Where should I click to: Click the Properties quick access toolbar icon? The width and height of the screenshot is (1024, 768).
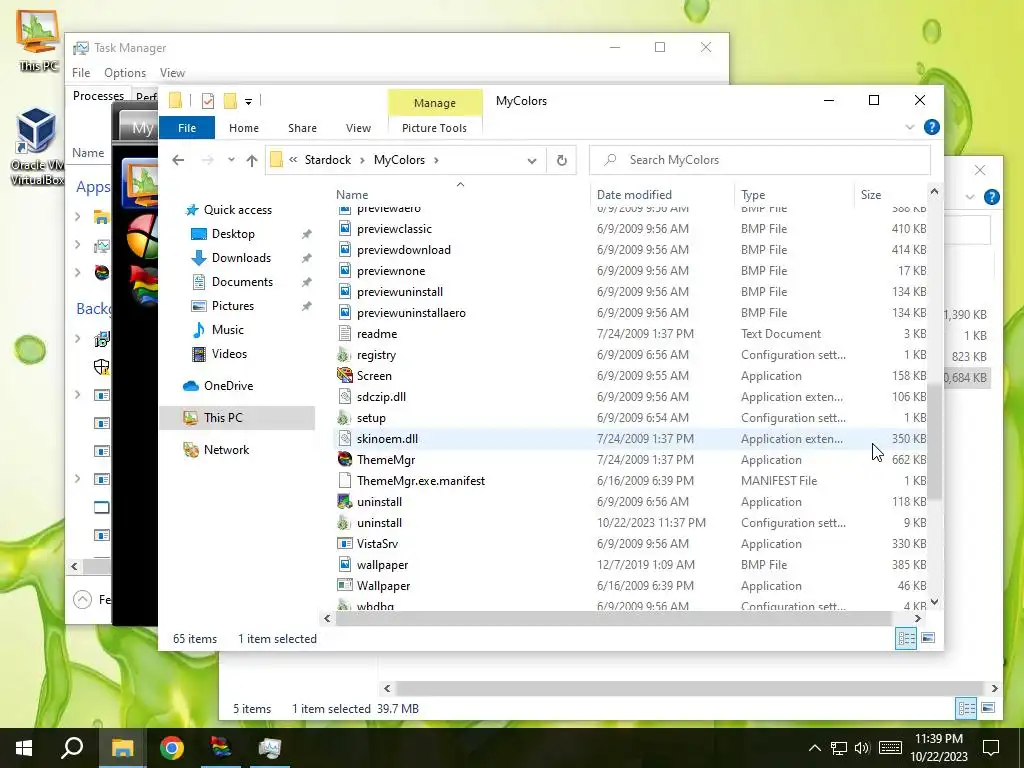[x=208, y=101]
